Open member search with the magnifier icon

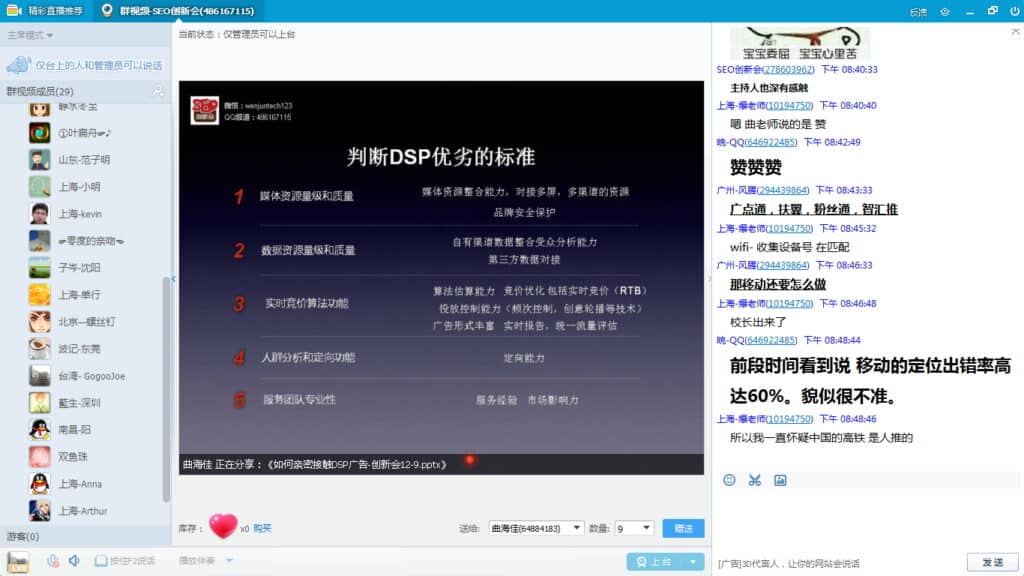[157, 91]
